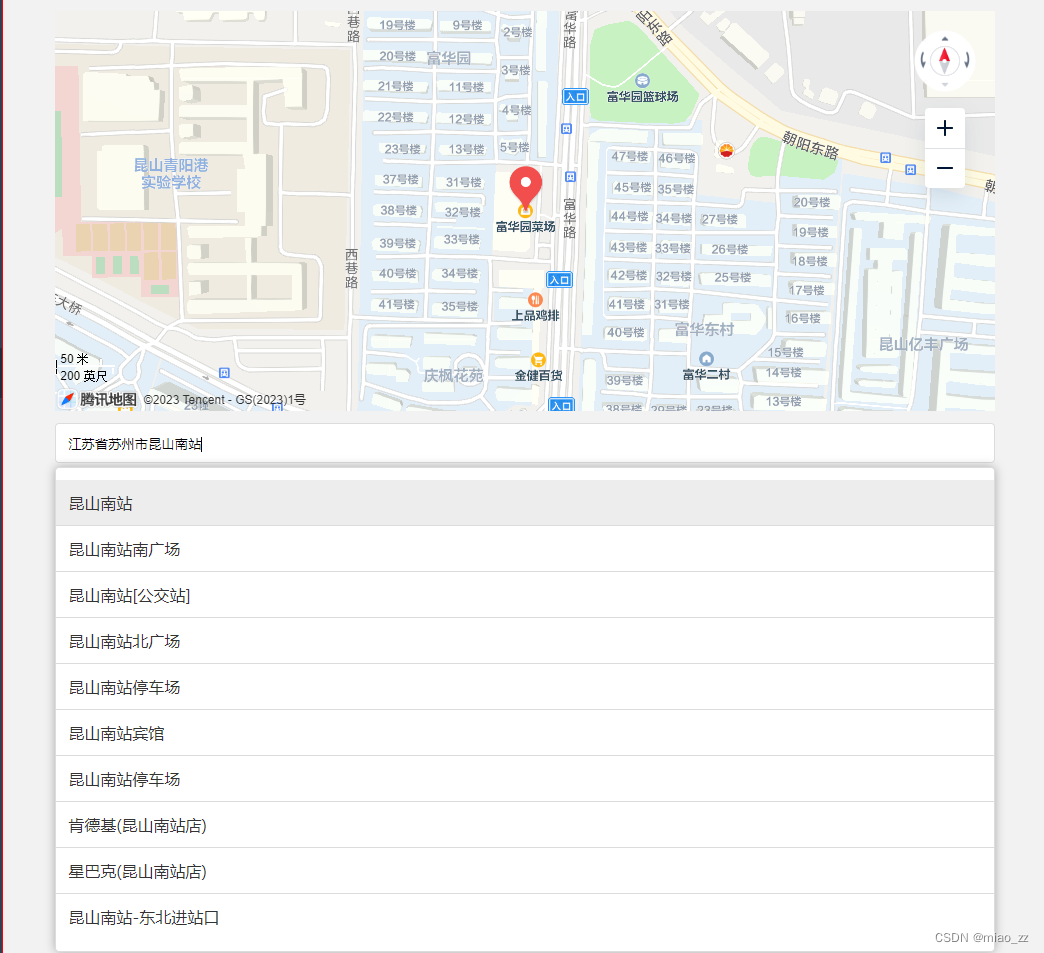Click the 昆山青阳港实验学校 map label
Image resolution: width=1044 pixels, height=953 pixels.
click(x=171, y=174)
